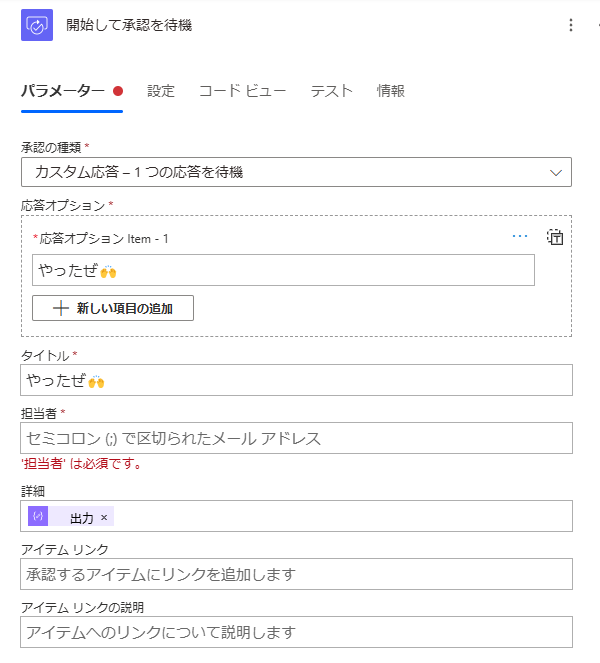Click the アイテム リンクの説明 input field
Screen dimensions: 600x663
coord(296,632)
